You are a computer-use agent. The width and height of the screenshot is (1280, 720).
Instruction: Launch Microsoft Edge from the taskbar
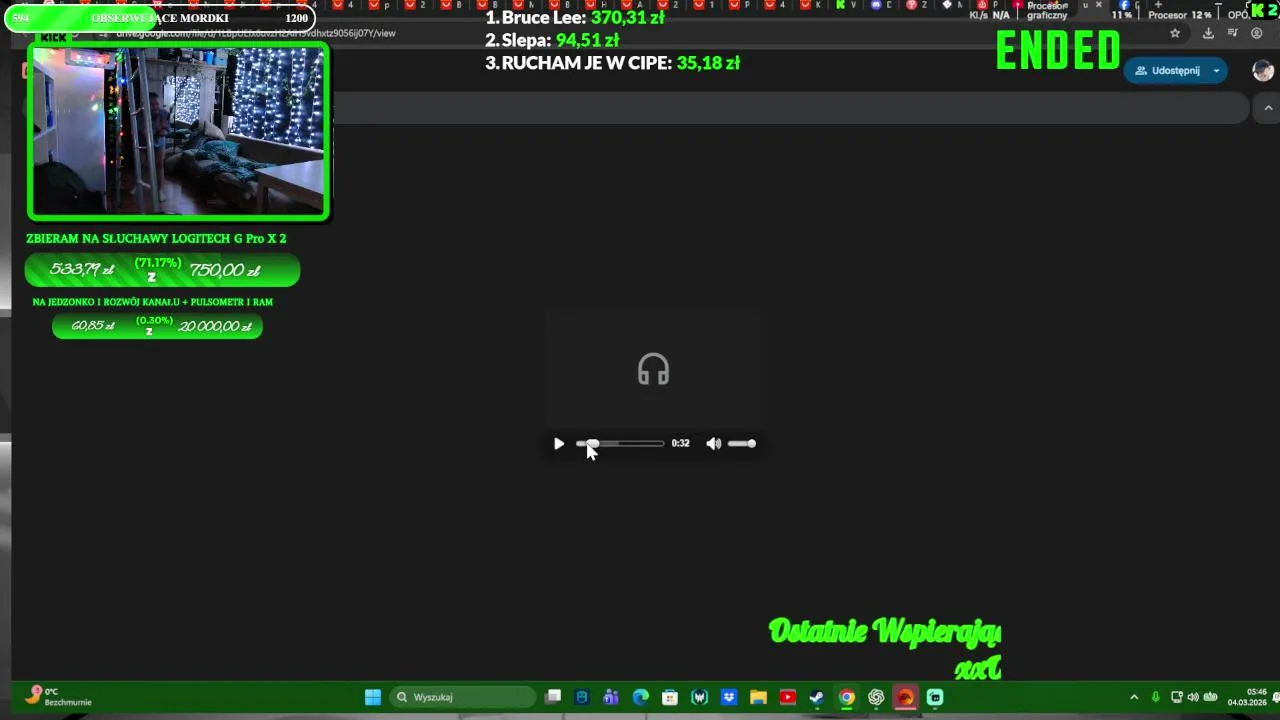tap(641, 697)
